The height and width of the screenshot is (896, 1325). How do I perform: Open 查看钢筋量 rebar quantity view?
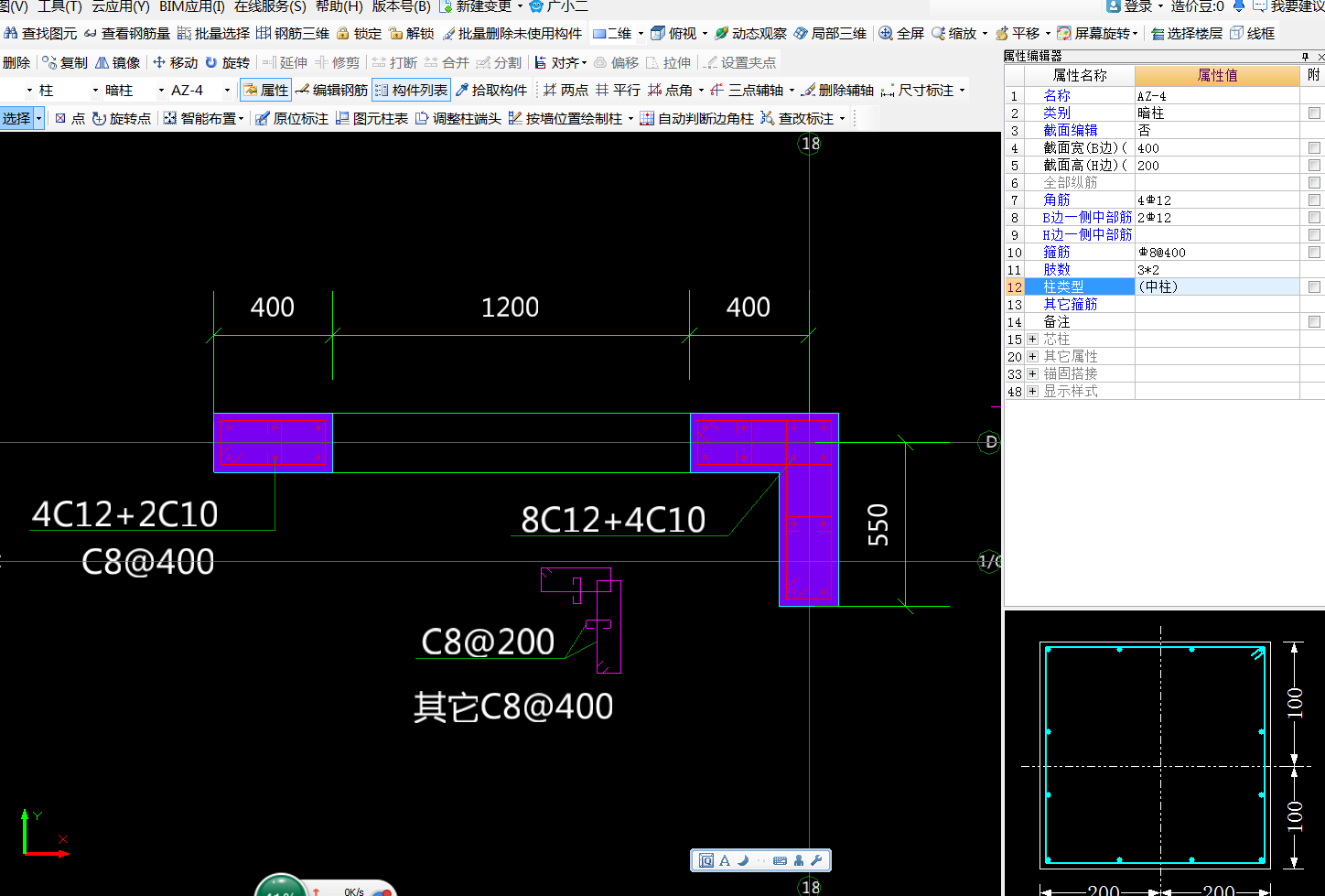tap(127, 33)
